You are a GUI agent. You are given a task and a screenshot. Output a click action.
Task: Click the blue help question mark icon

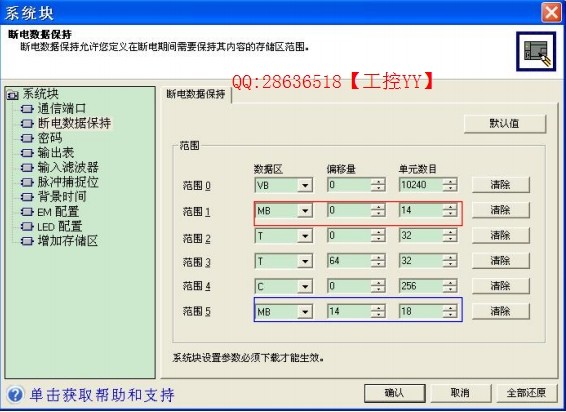[x=15, y=394]
